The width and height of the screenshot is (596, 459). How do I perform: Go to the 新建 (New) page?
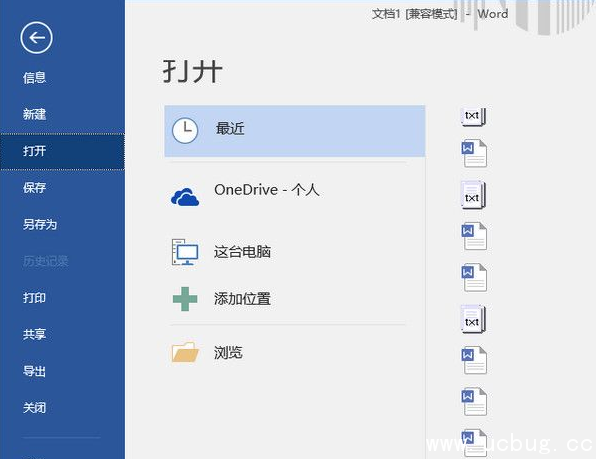35,114
